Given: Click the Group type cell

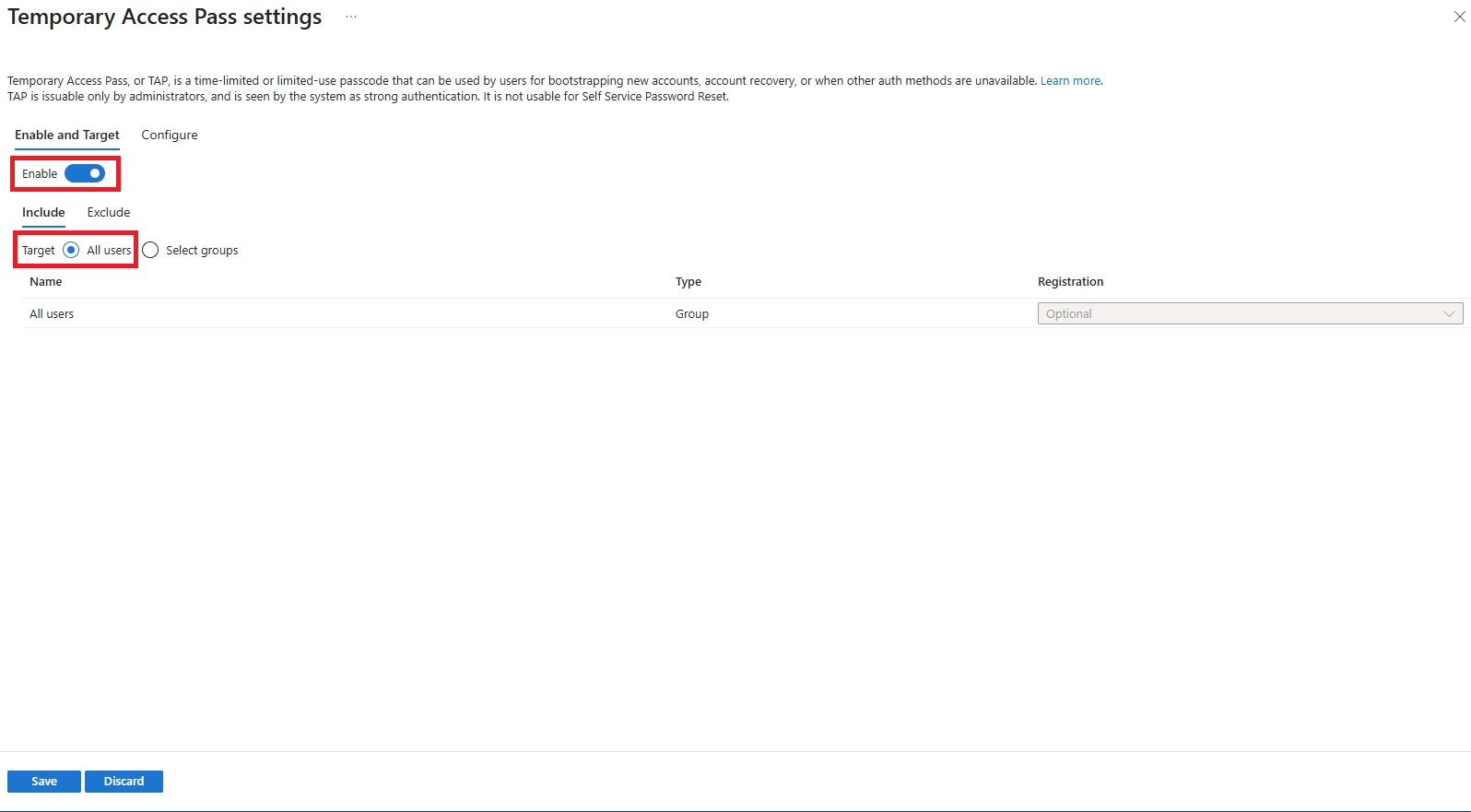Looking at the screenshot, I should 692,314.
